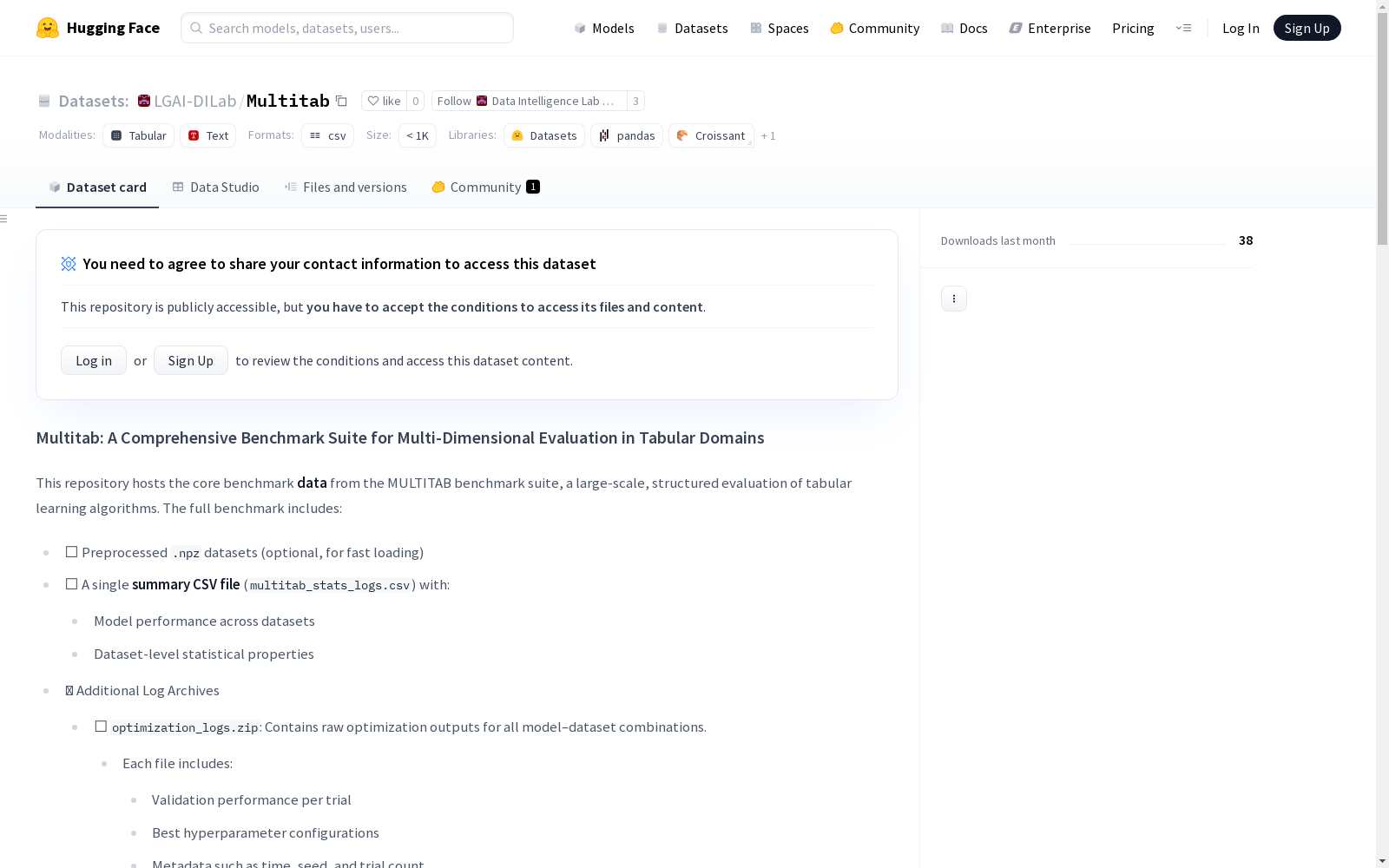
Task: Select the Tabular modality tag
Action: [139, 135]
